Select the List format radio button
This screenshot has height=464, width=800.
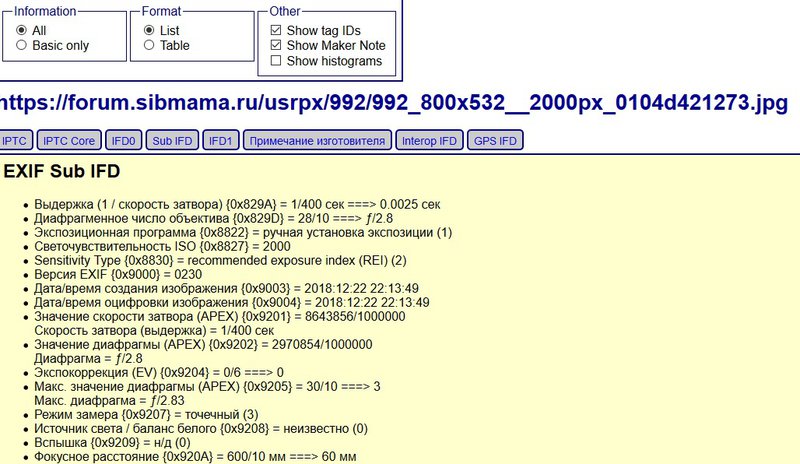pyautogui.click(x=150, y=30)
